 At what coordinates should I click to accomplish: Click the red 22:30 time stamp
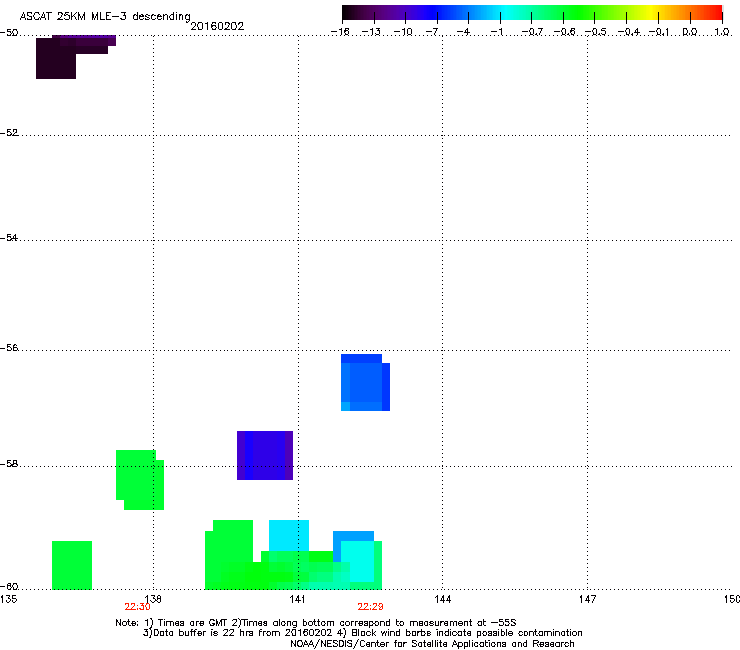point(137,607)
